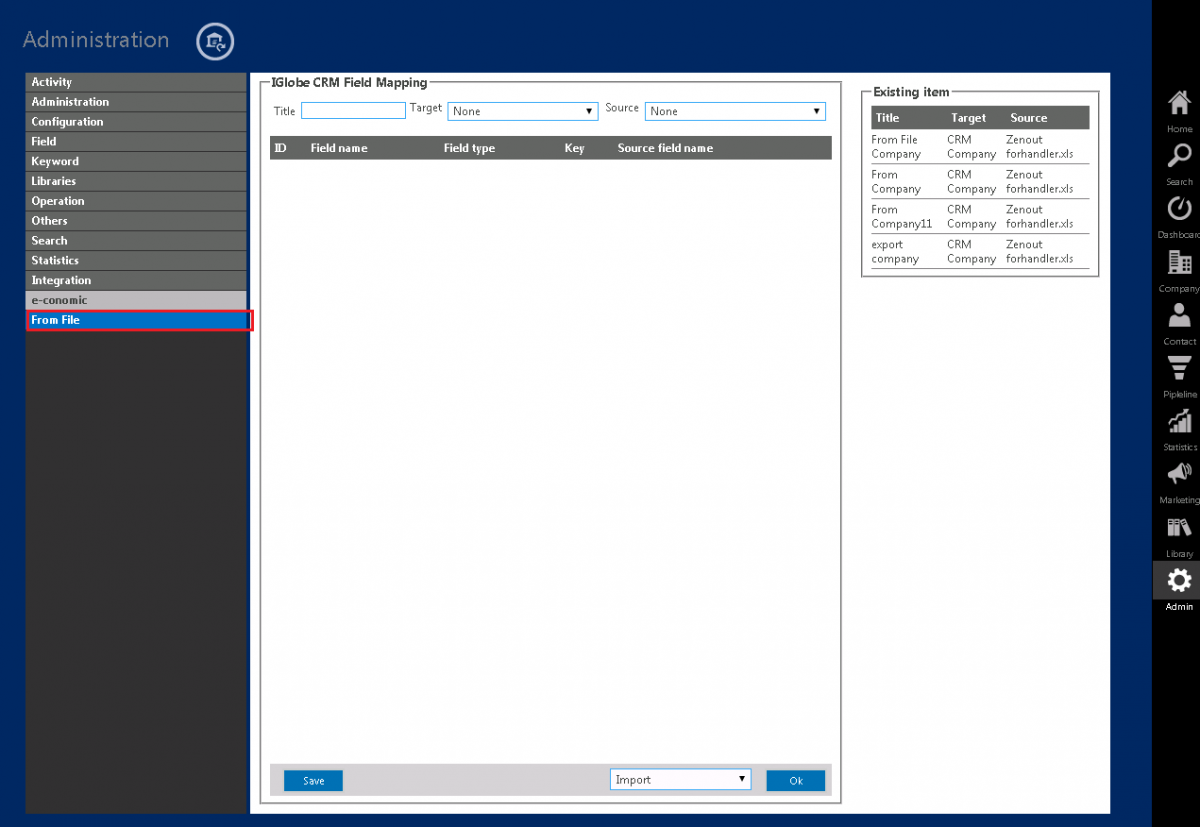Open the Search magnifier icon in the sidebar

point(1179,156)
